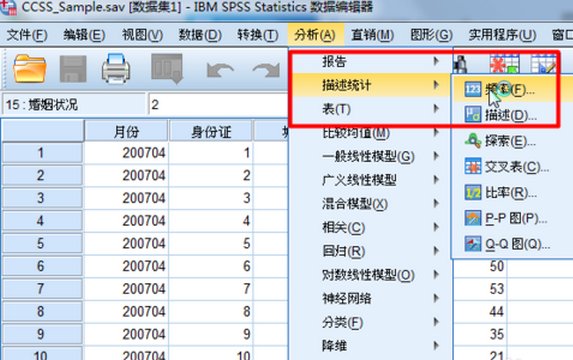Click 月份 cell 200704 in row 6
Screen dimensions: 573x360
[126, 266]
